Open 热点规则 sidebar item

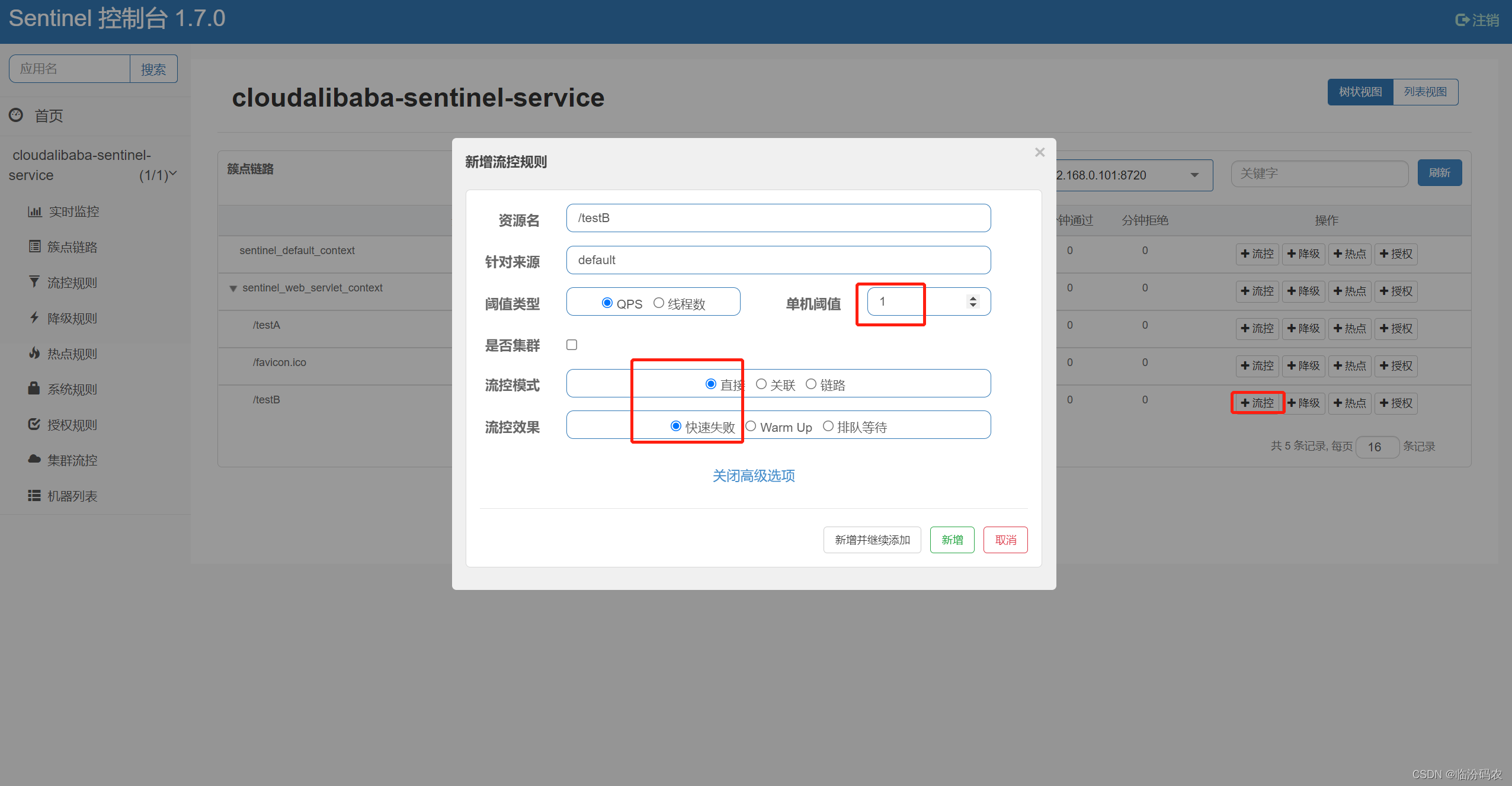(63, 354)
